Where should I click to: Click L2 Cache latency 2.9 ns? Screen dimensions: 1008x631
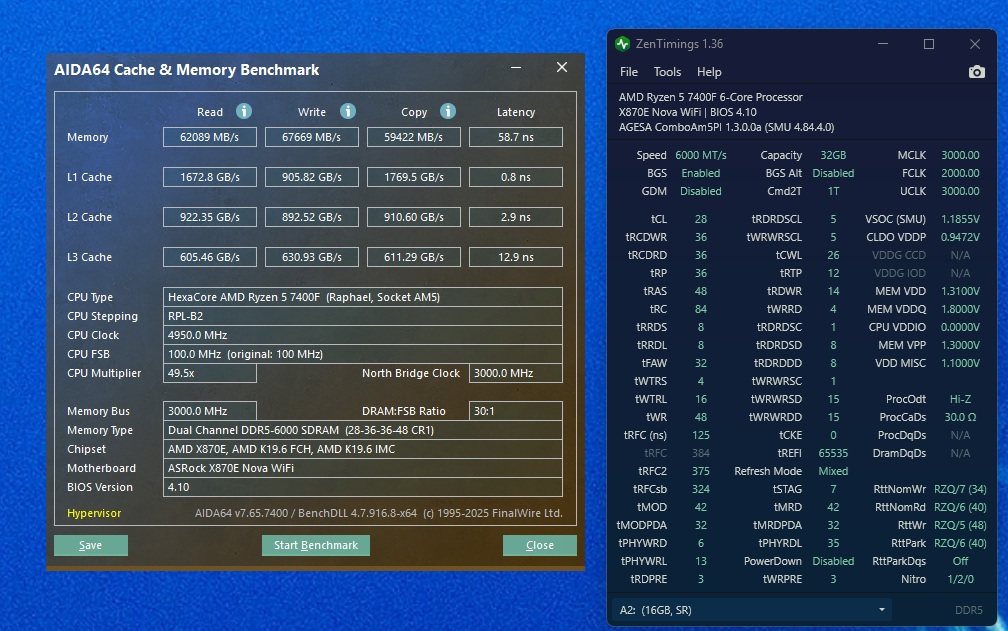[516, 217]
